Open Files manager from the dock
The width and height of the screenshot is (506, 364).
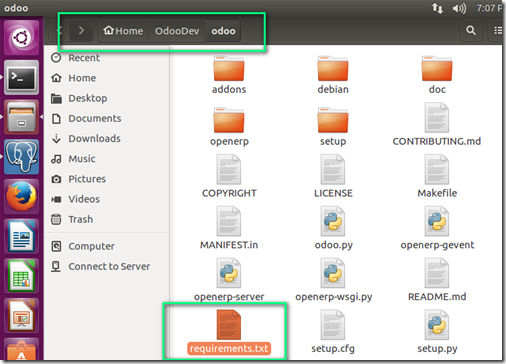[x=21, y=117]
